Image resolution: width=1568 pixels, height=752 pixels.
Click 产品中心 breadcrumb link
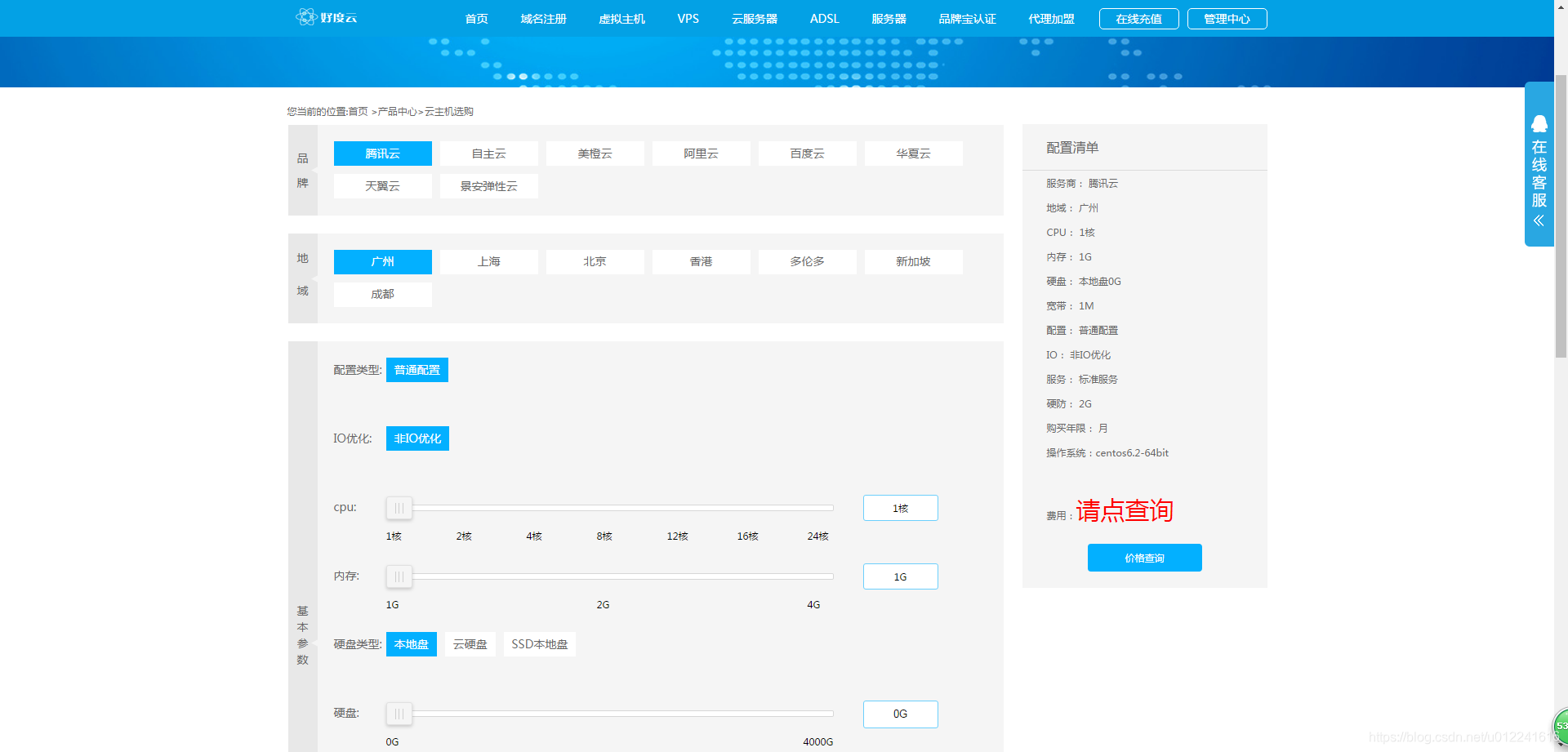[x=397, y=112]
